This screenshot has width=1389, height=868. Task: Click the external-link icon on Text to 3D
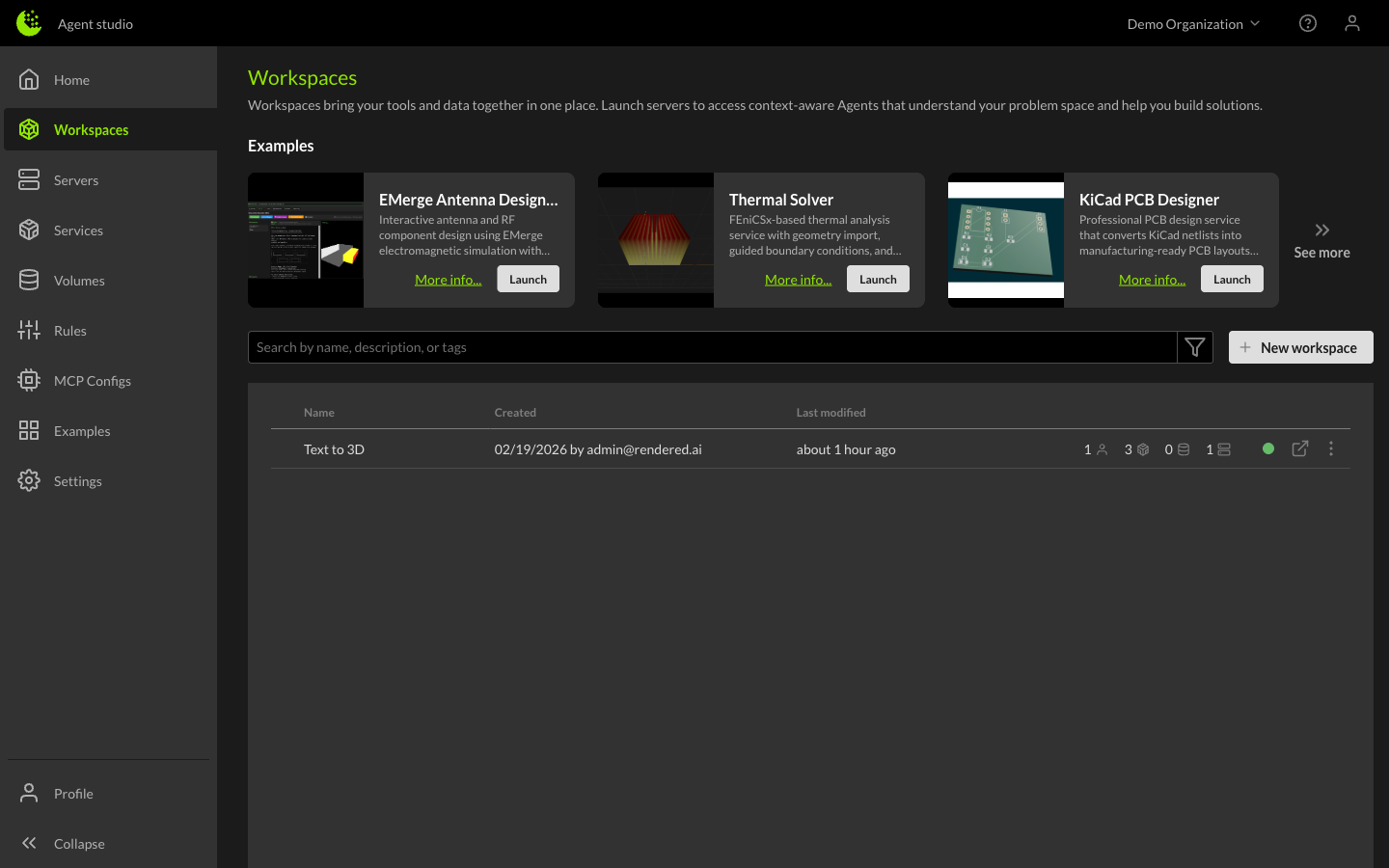[1299, 448]
